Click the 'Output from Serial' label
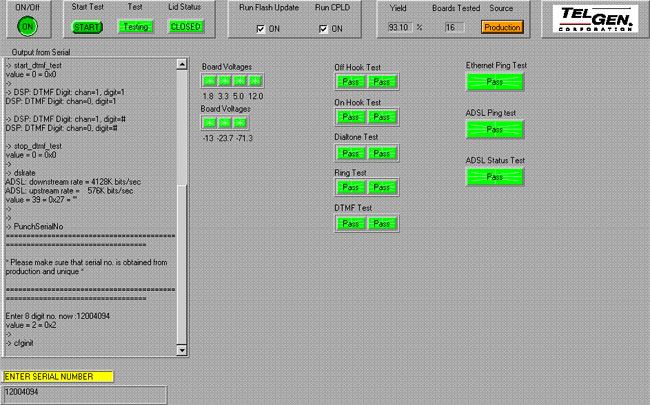The height and width of the screenshot is (405, 650). click(x=41, y=52)
